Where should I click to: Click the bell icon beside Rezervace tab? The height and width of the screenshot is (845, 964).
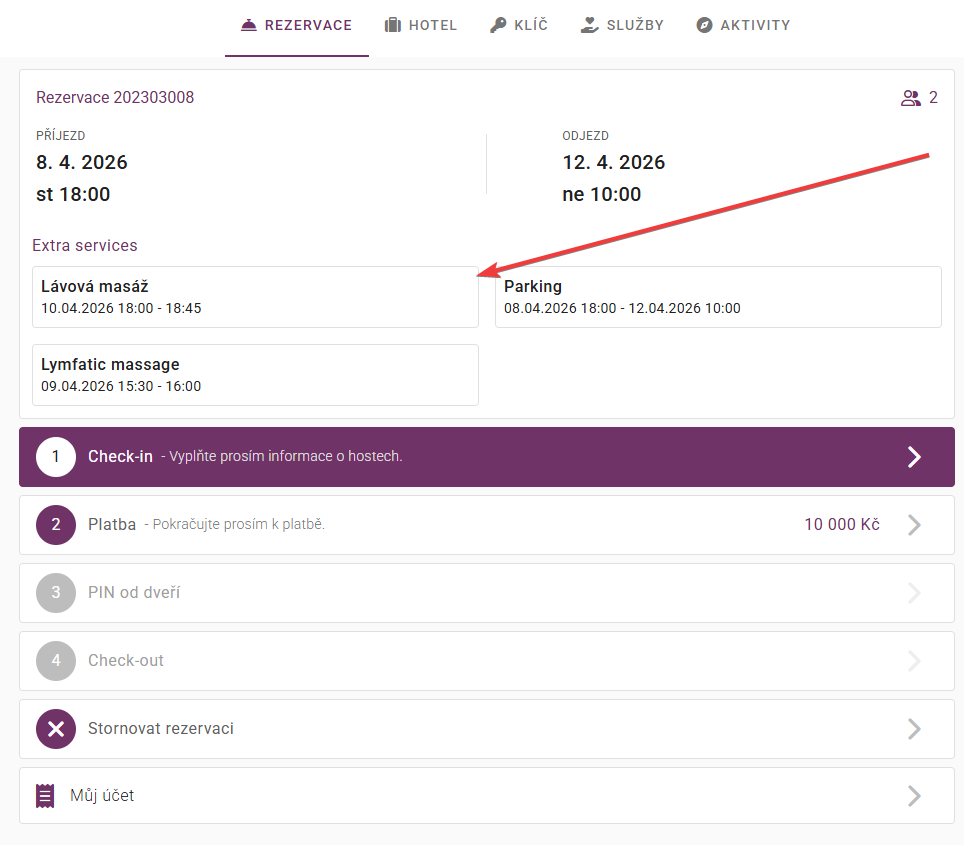(x=249, y=25)
